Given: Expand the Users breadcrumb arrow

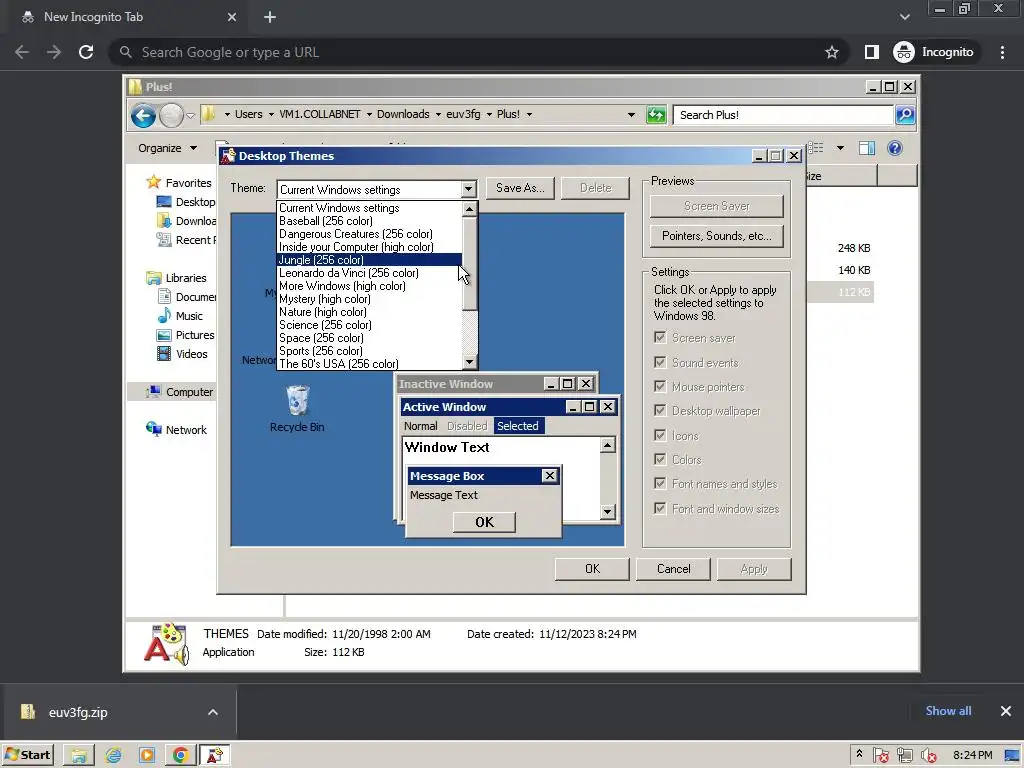Looking at the screenshot, I should pos(271,114).
